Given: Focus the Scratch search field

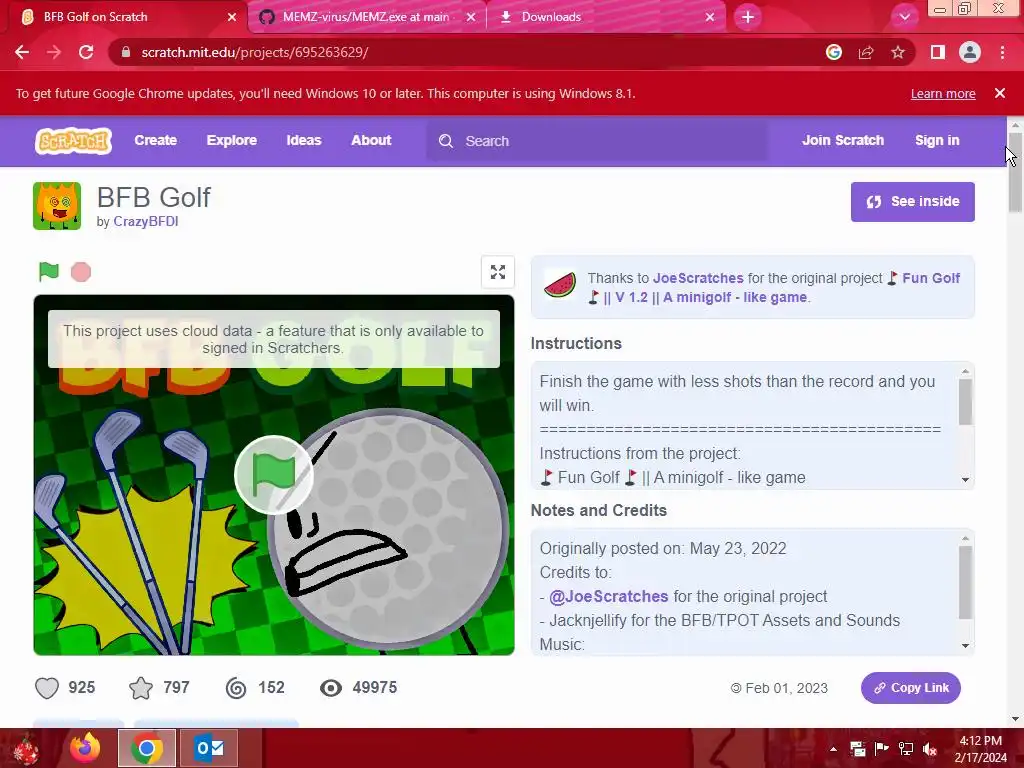Looking at the screenshot, I should pyautogui.click(x=598, y=141).
